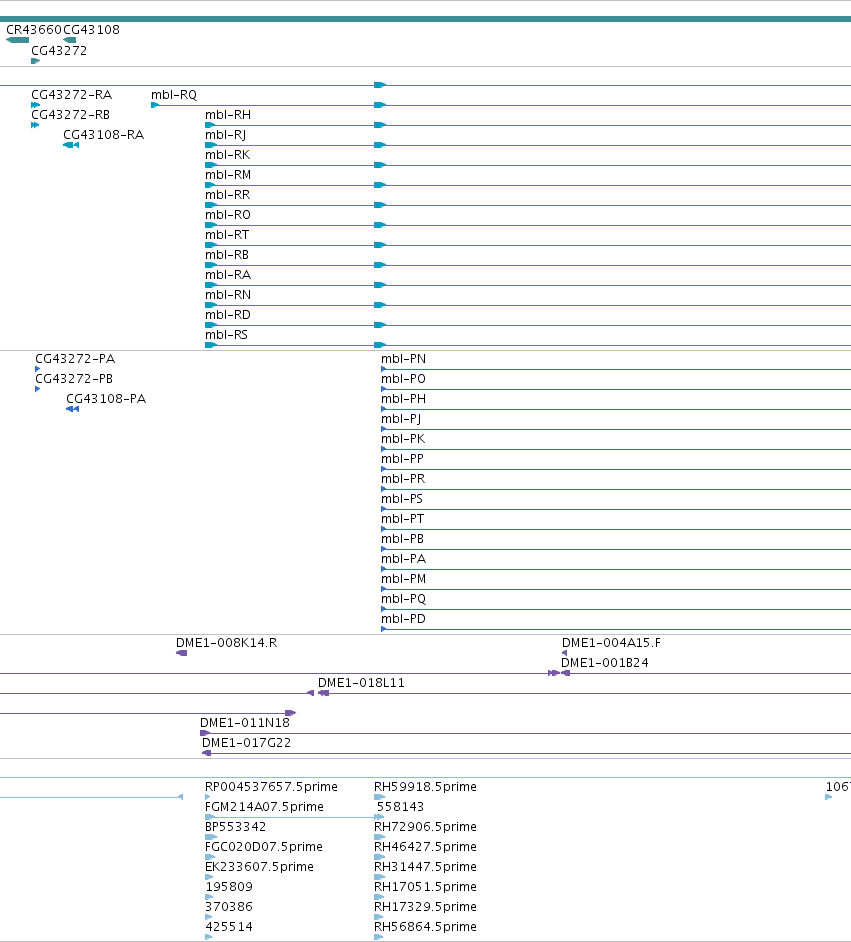This screenshot has width=851, height=942.
Task: Select the mbl-RB transcript label
Action: tap(227, 255)
